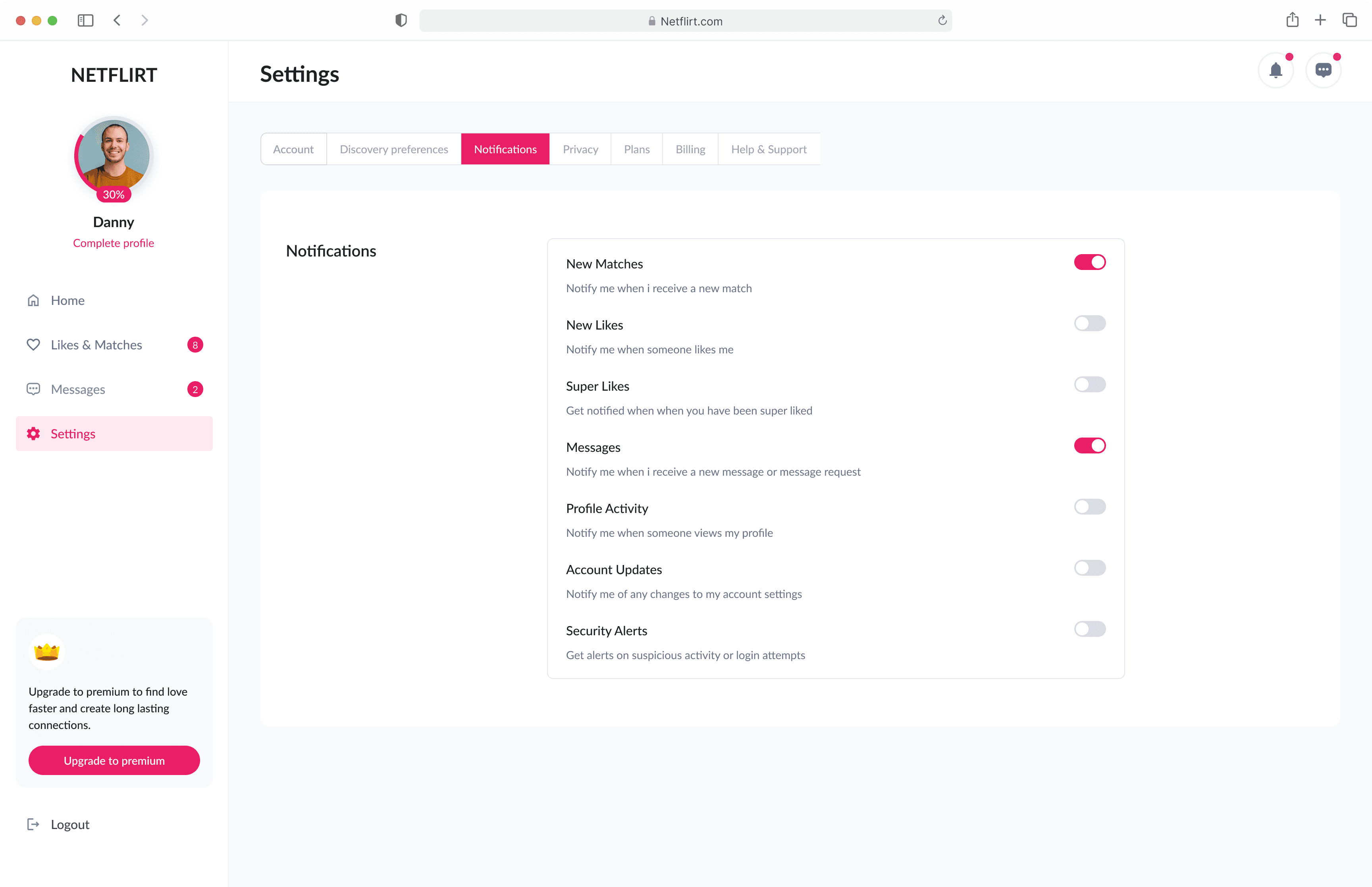Click the browser share icon
The width and height of the screenshot is (1372, 887).
click(1292, 20)
